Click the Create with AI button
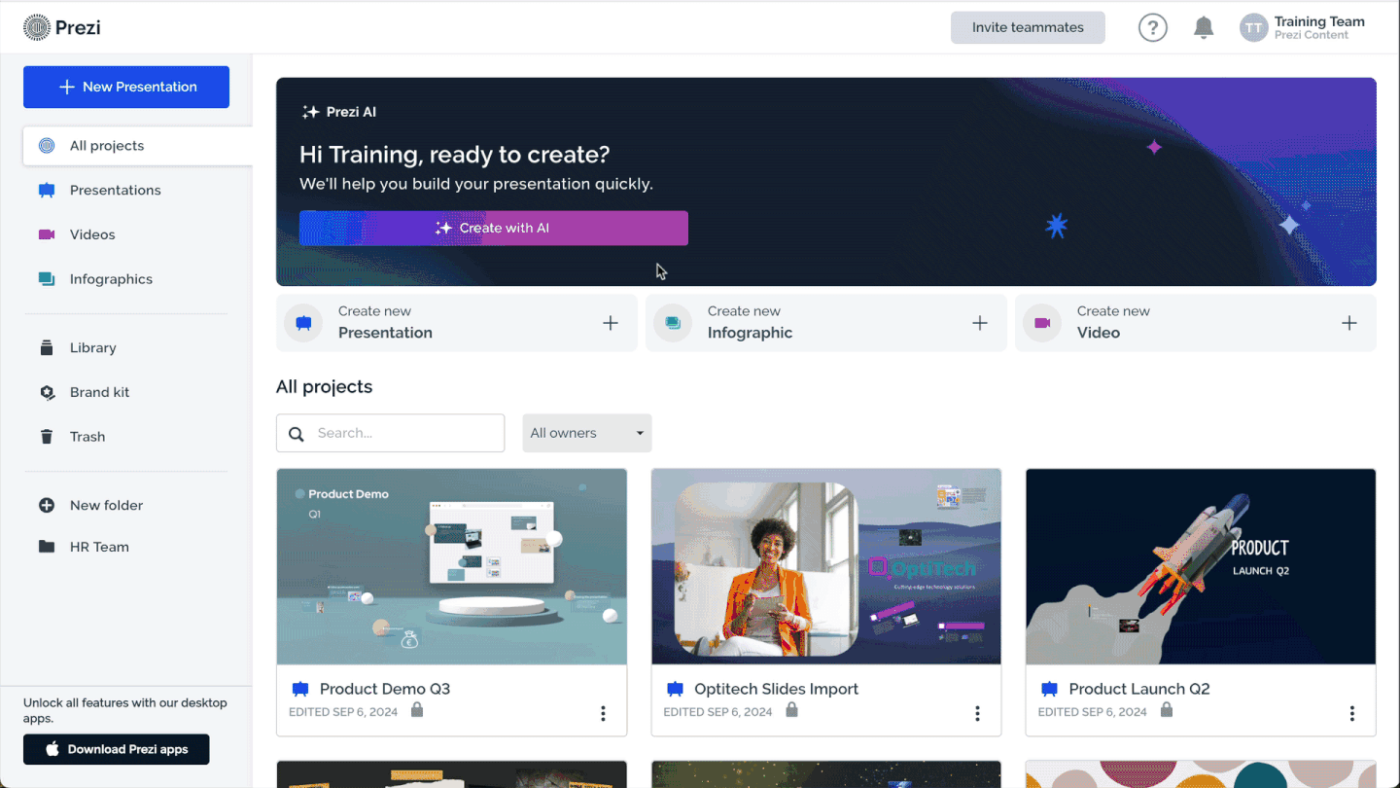The width and height of the screenshot is (1400, 788). (493, 228)
